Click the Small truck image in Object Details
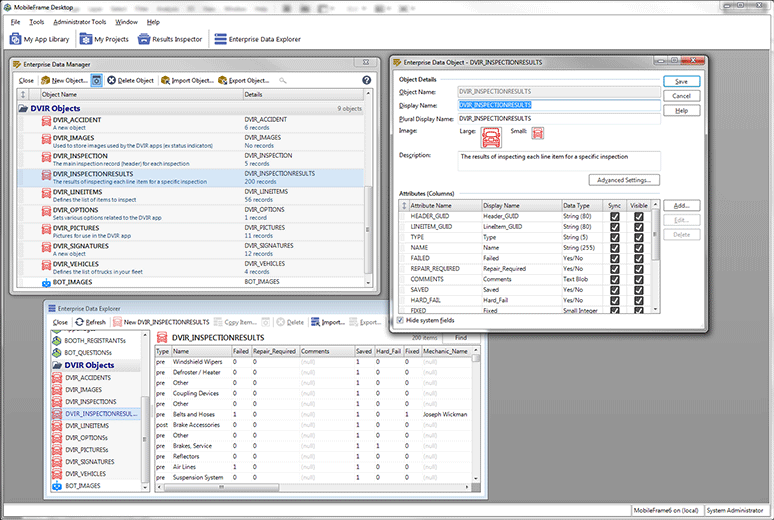The width and height of the screenshot is (774, 520). (538, 133)
